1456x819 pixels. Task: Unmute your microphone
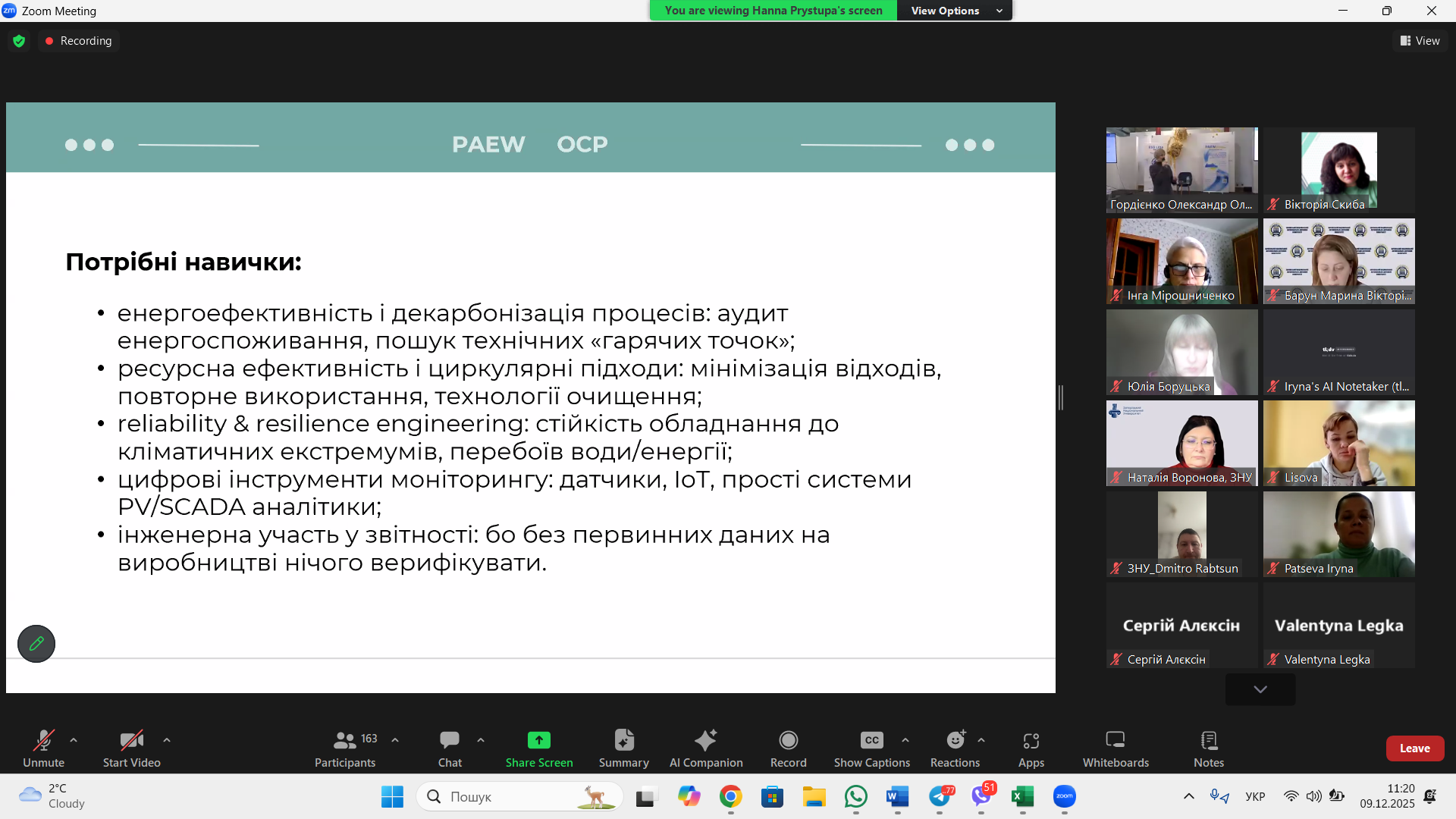[x=43, y=747]
